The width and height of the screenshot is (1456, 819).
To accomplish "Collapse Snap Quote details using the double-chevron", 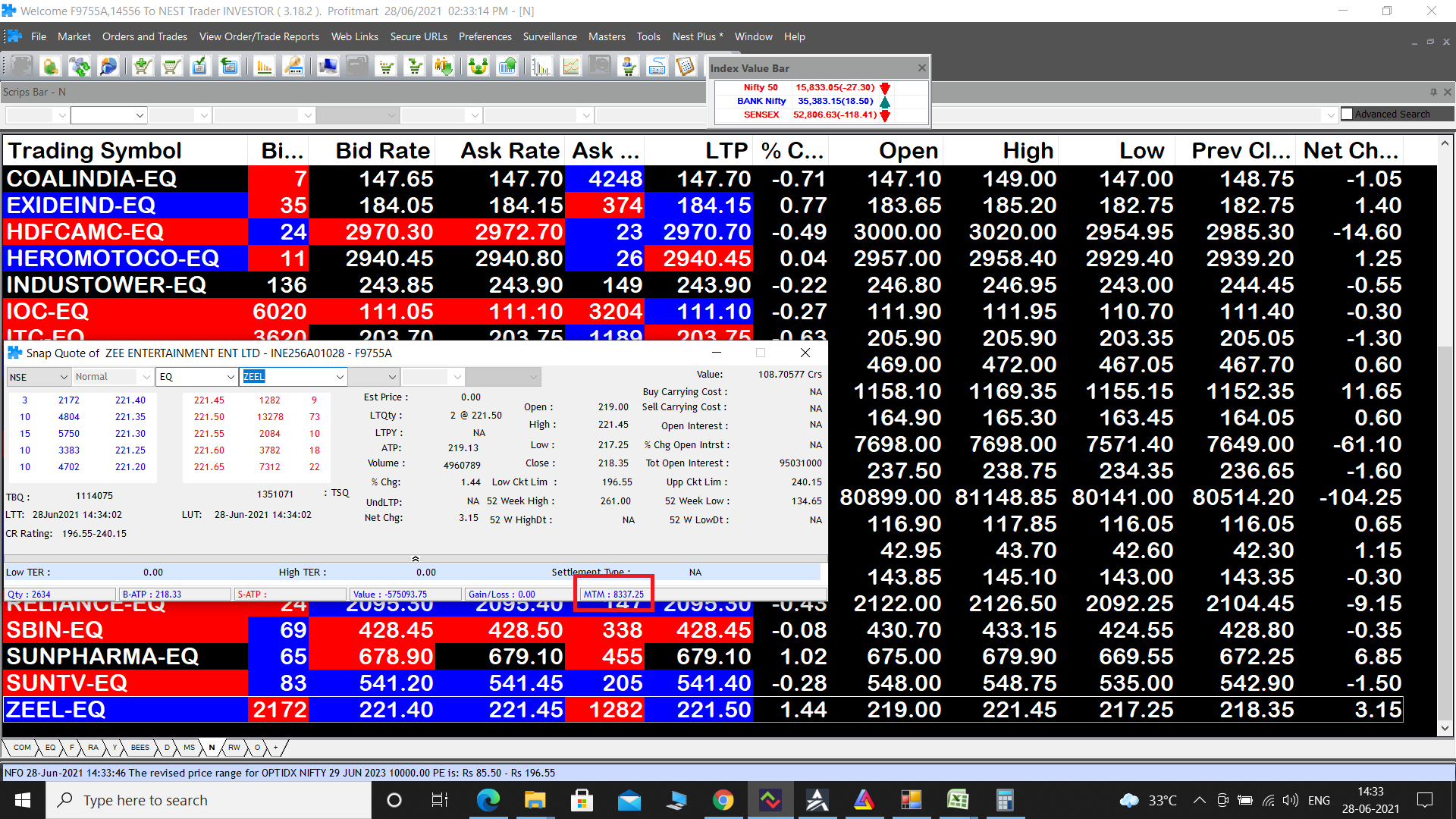I will [415, 559].
